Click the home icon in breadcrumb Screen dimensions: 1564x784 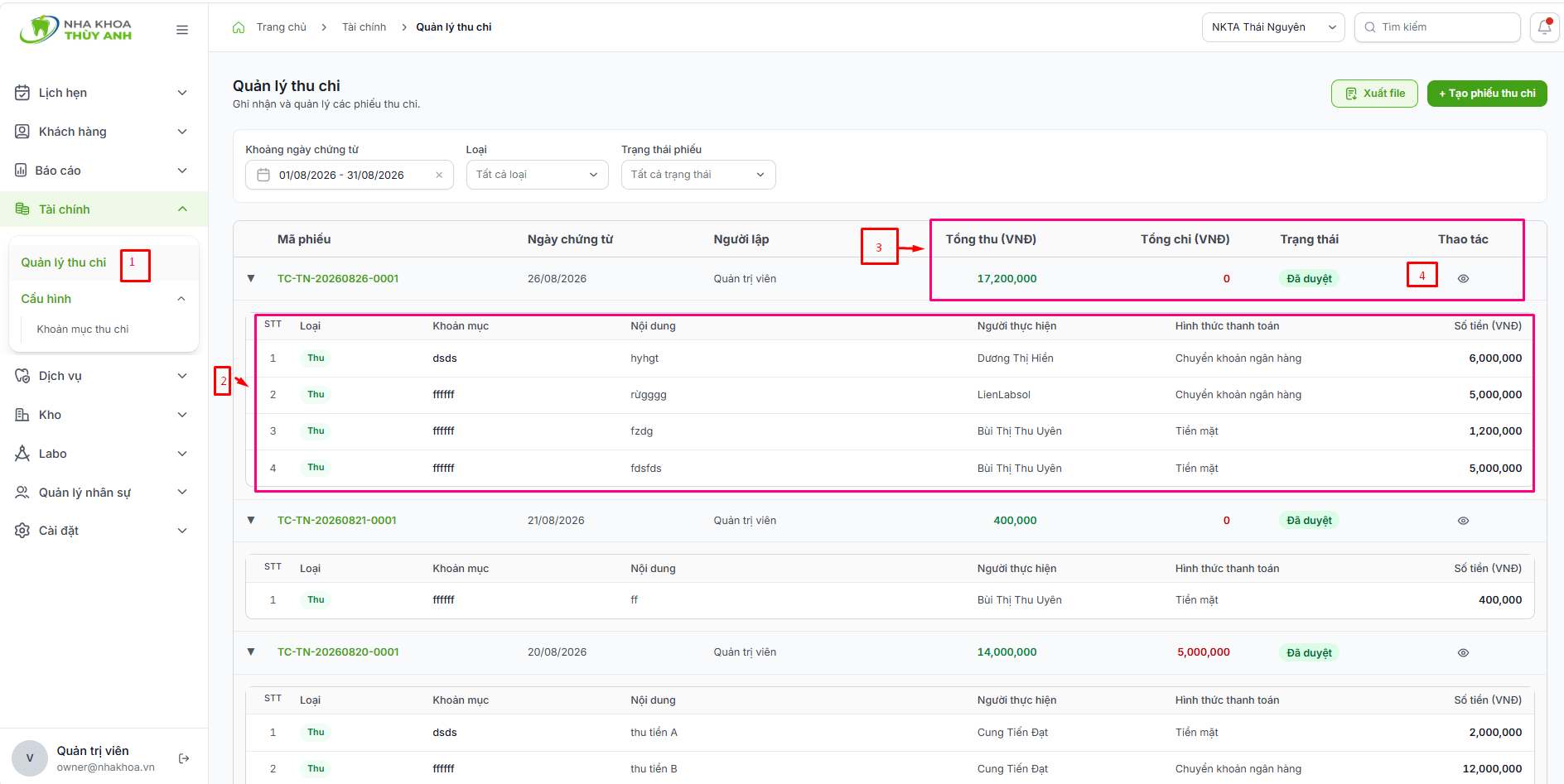[x=239, y=27]
